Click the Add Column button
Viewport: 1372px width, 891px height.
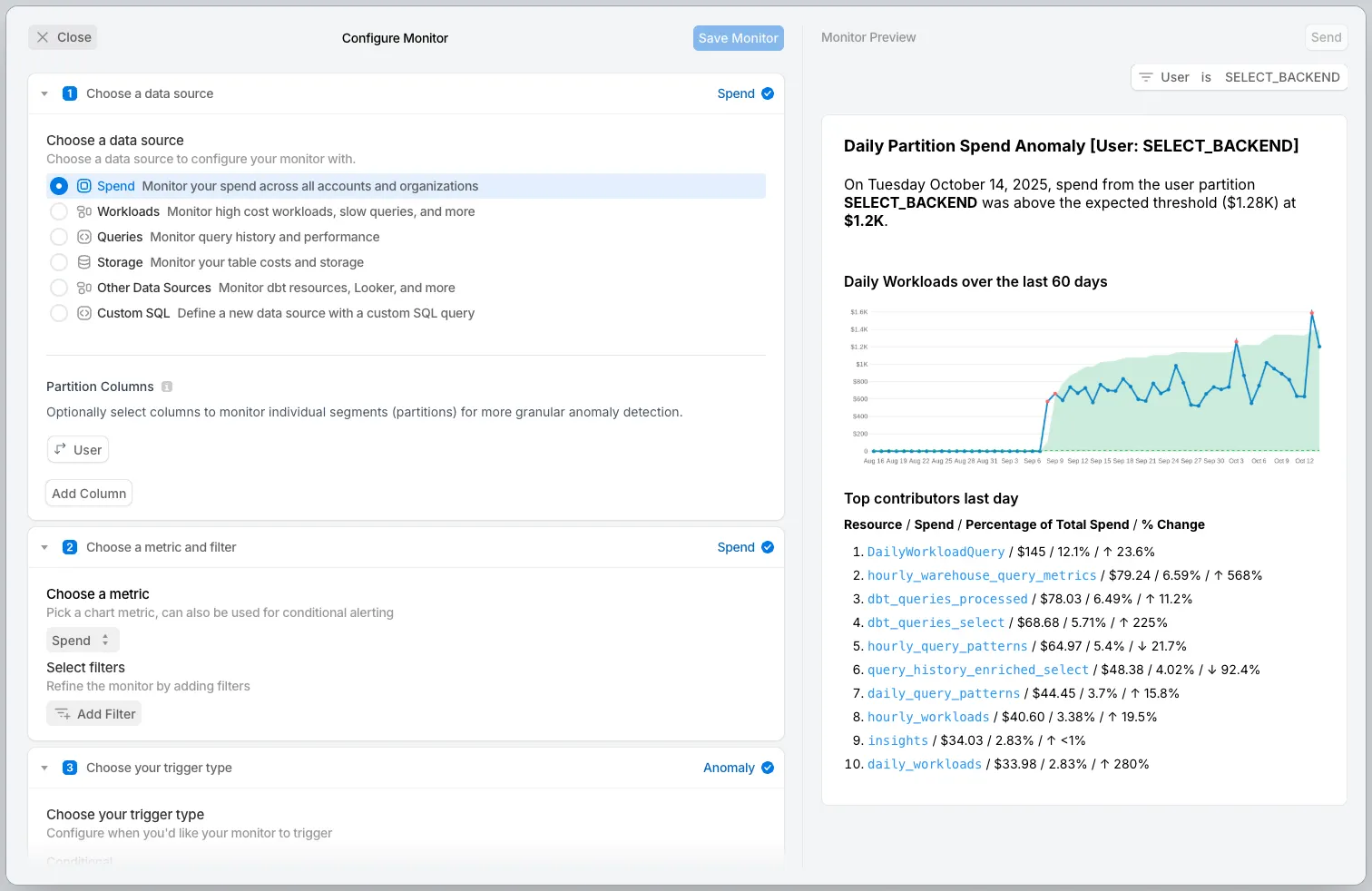click(89, 494)
